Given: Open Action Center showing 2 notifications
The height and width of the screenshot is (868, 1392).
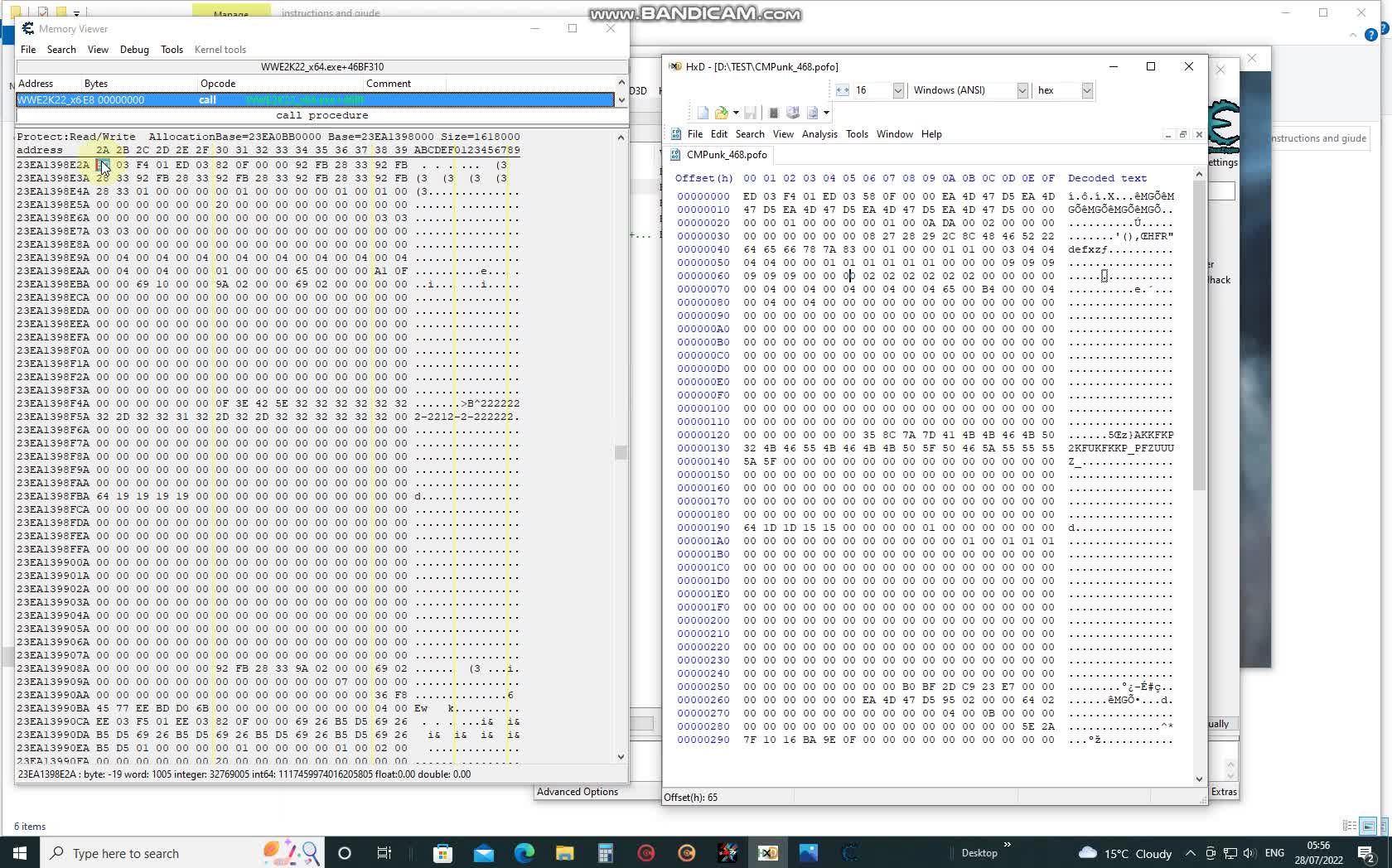Looking at the screenshot, I should [1367, 853].
